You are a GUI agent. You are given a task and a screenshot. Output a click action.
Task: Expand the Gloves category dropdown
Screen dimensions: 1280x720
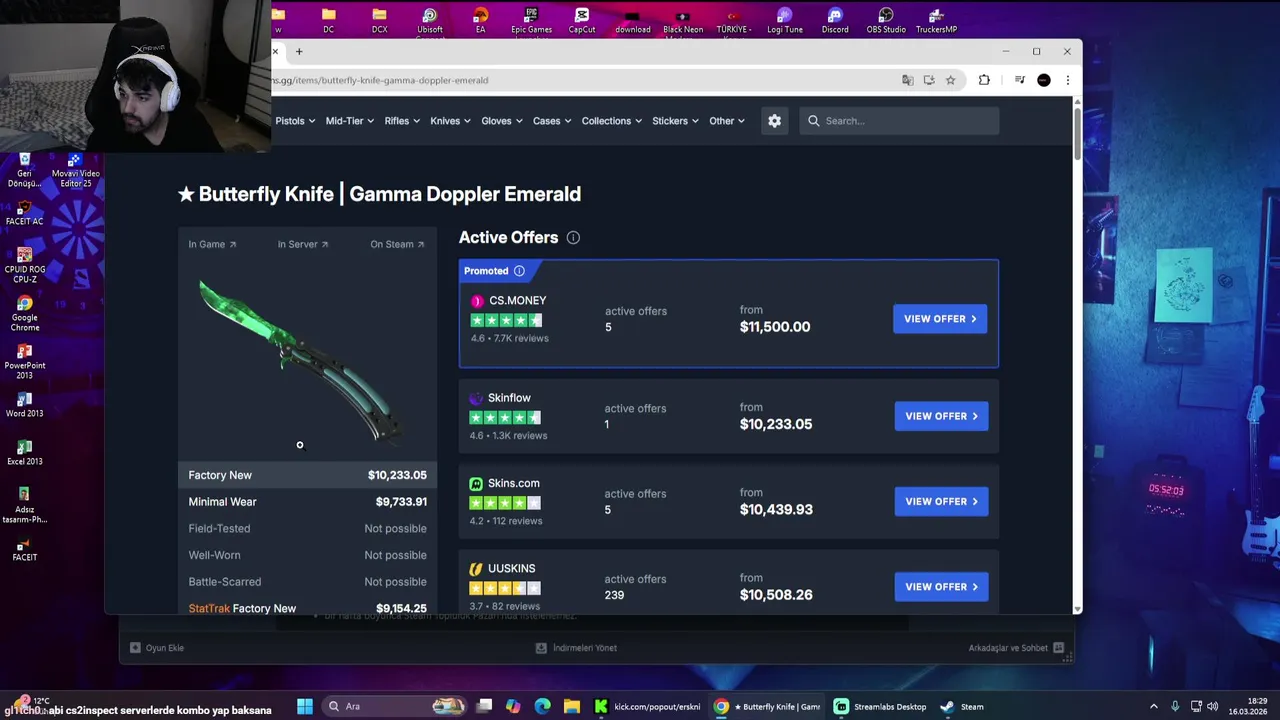point(501,121)
